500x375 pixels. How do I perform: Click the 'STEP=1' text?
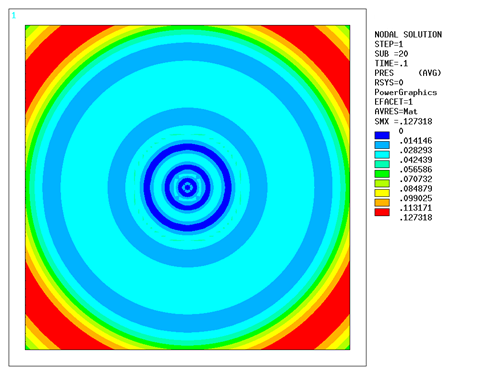pyautogui.click(x=389, y=44)
